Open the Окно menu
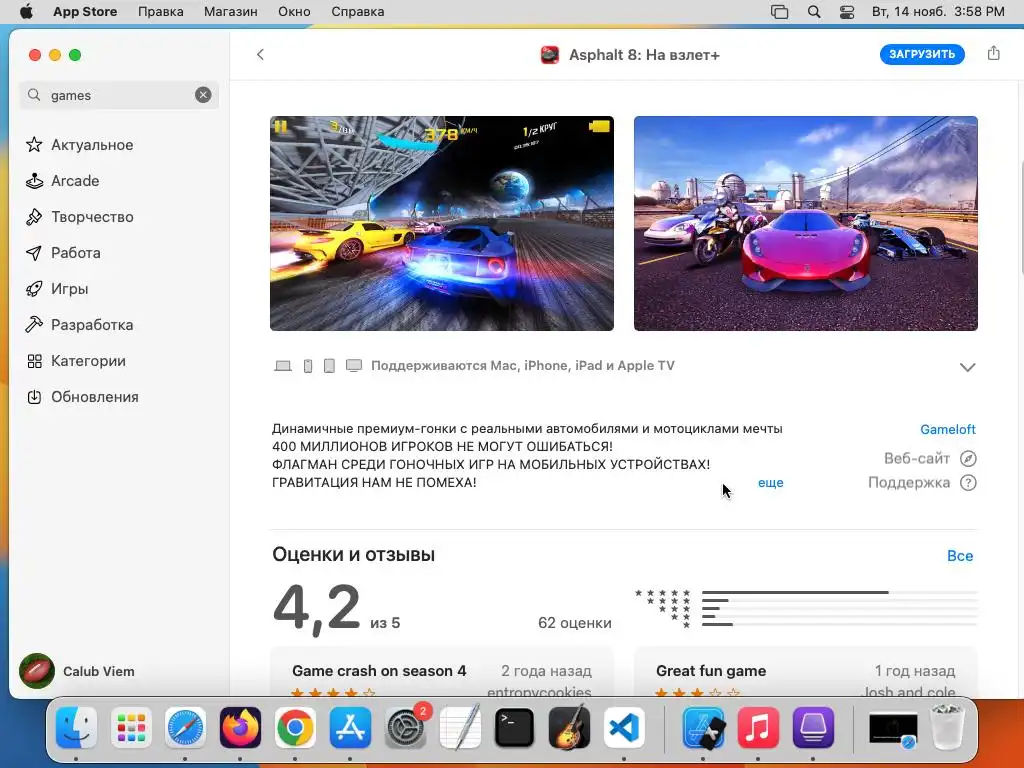 coord(294,12)
